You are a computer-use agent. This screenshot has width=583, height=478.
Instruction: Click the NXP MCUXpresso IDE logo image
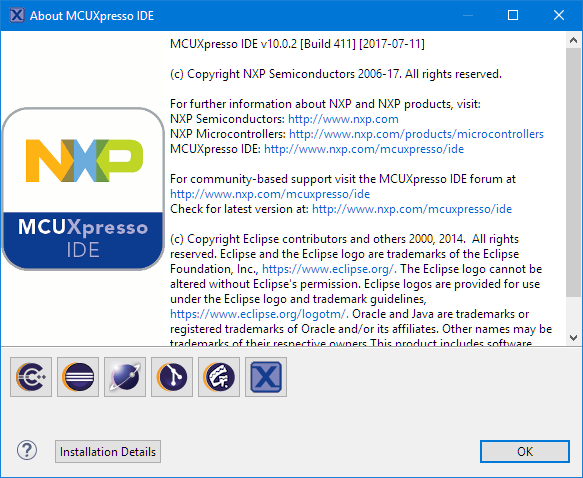[x=83, y=189]
